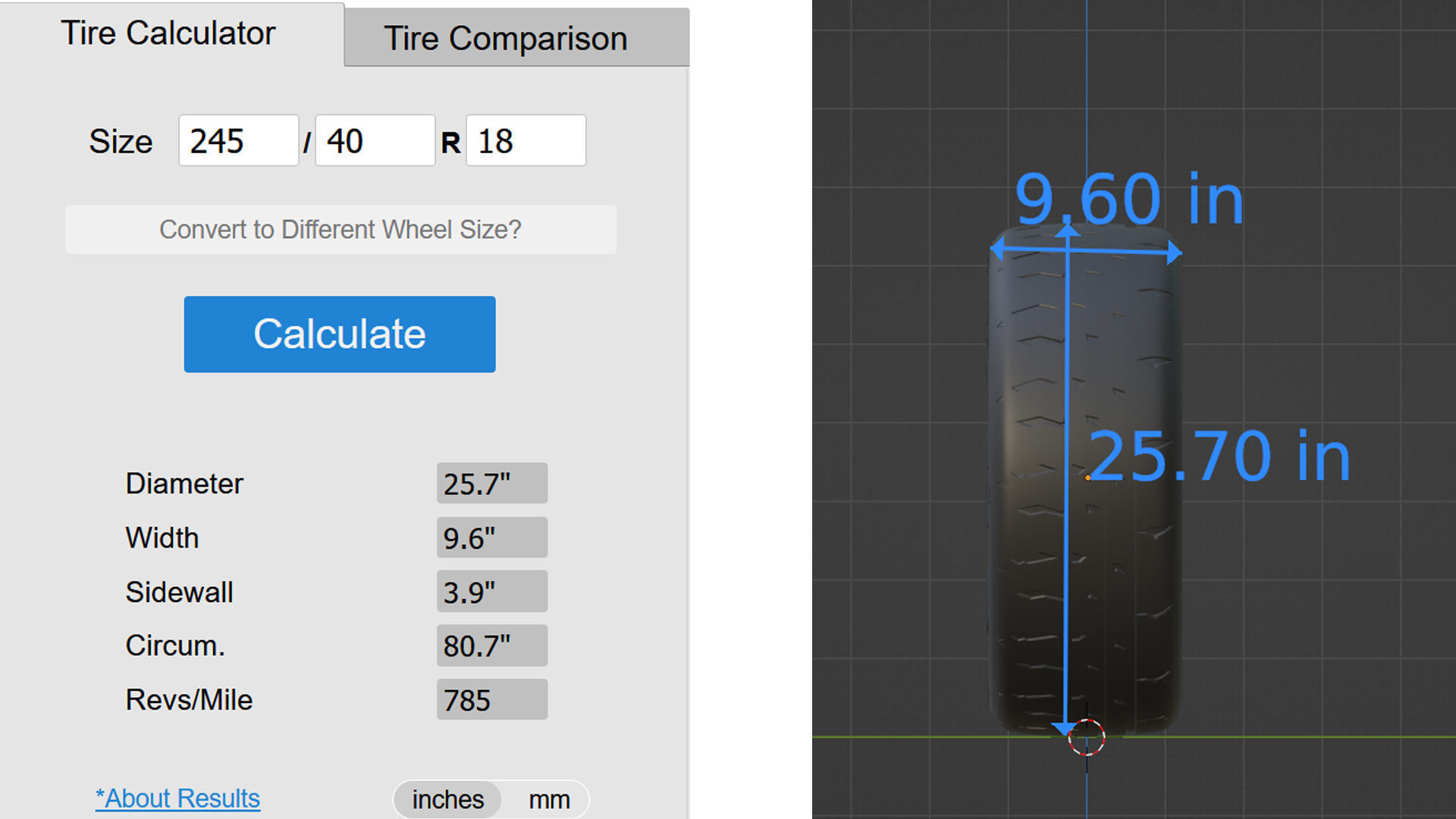Click the rim size field showing 18
This screenshot has width=1456, height=819.
point(526,141)
